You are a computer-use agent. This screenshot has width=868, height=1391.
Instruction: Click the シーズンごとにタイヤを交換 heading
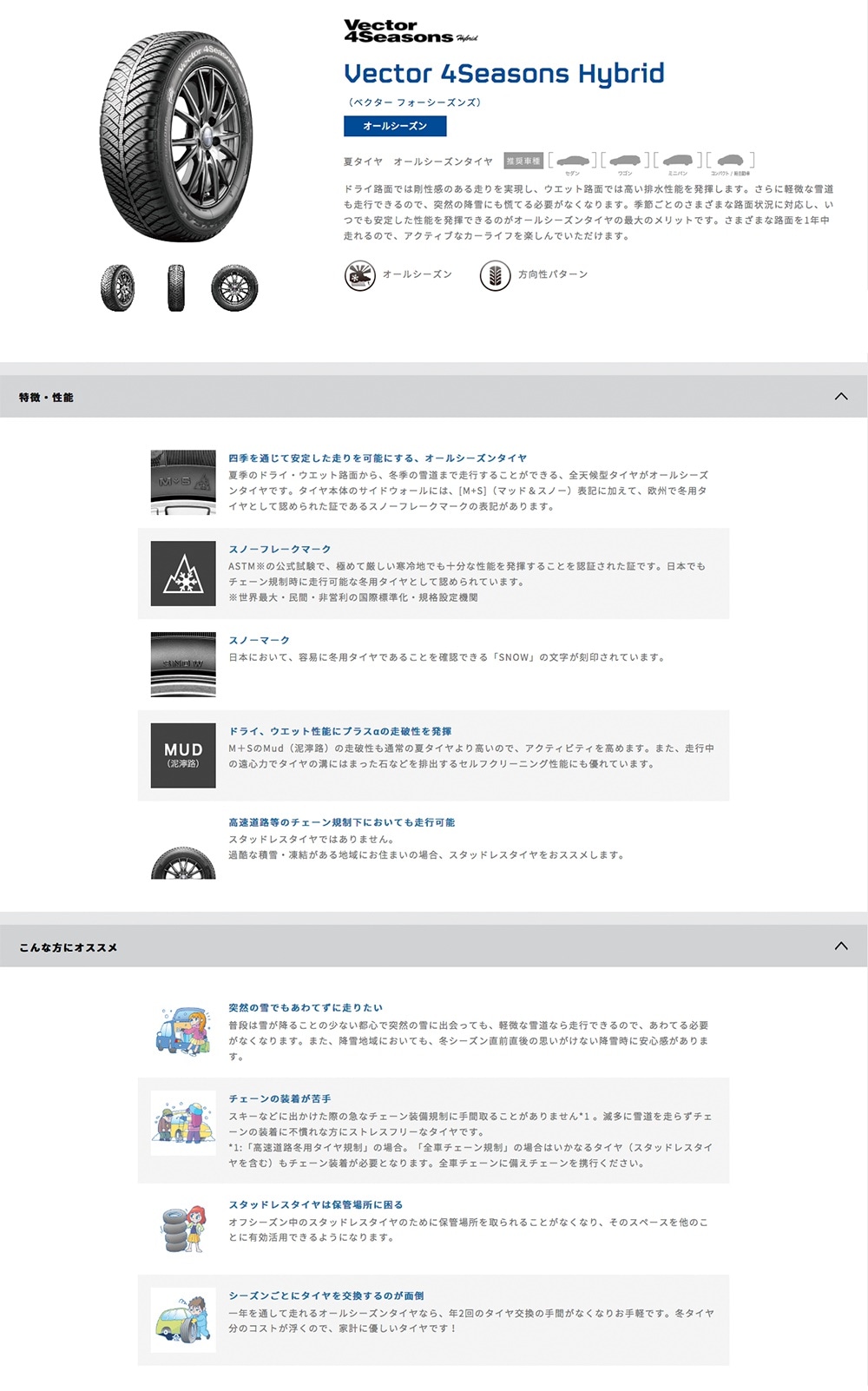tap(326, 1295)
